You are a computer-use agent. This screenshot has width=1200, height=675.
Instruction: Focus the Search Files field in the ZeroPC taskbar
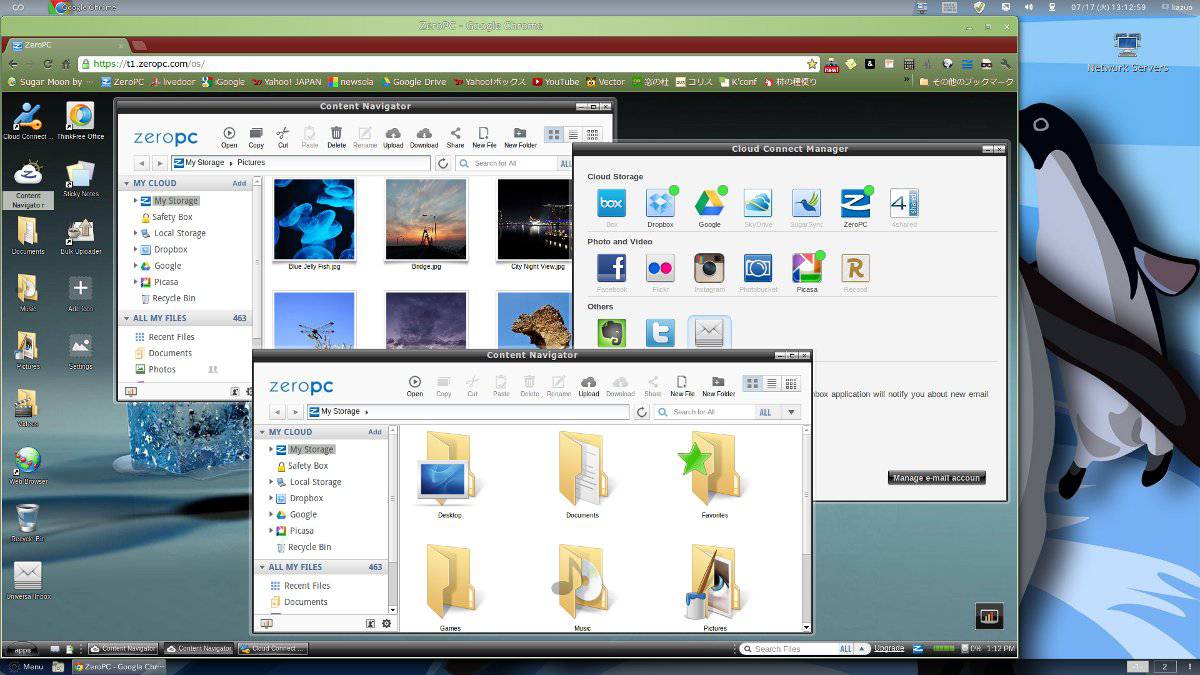(x=795, y=649)
